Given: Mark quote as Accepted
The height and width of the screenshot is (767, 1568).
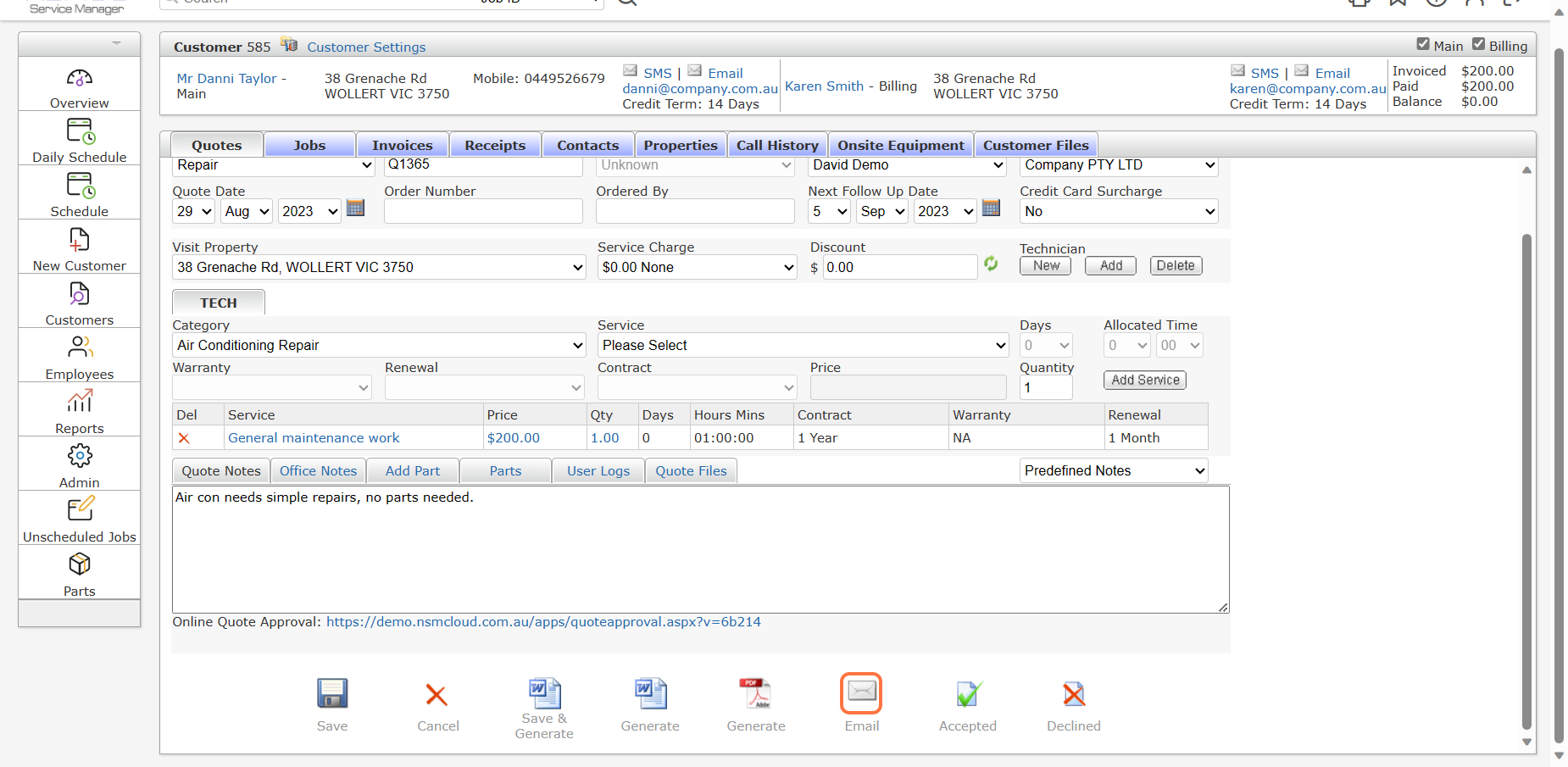Looking at the screenshot, I should tap(968, 694).
